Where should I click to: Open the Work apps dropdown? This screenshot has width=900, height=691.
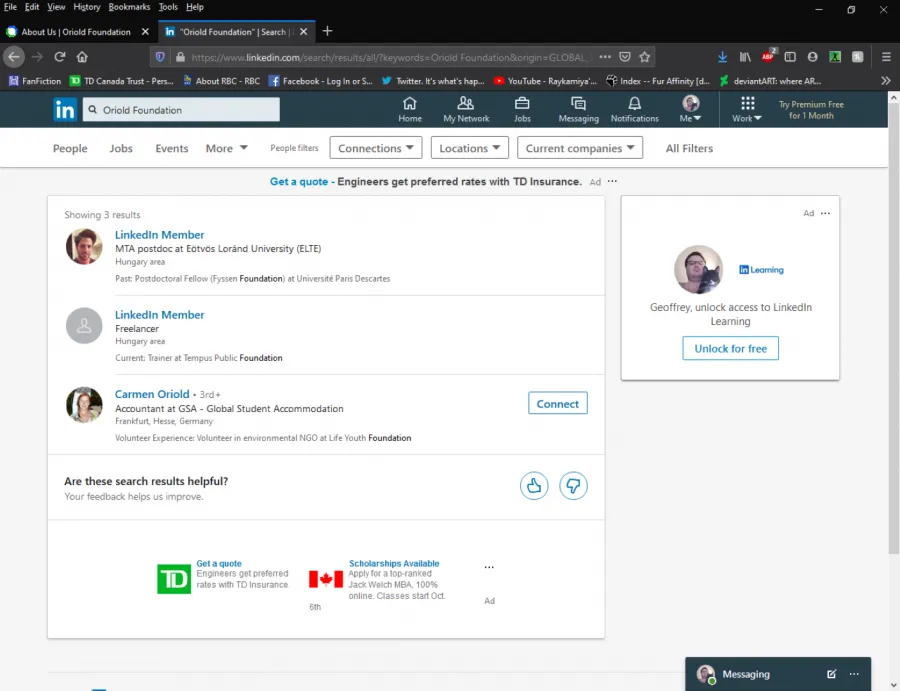click(x=747, y=110)
